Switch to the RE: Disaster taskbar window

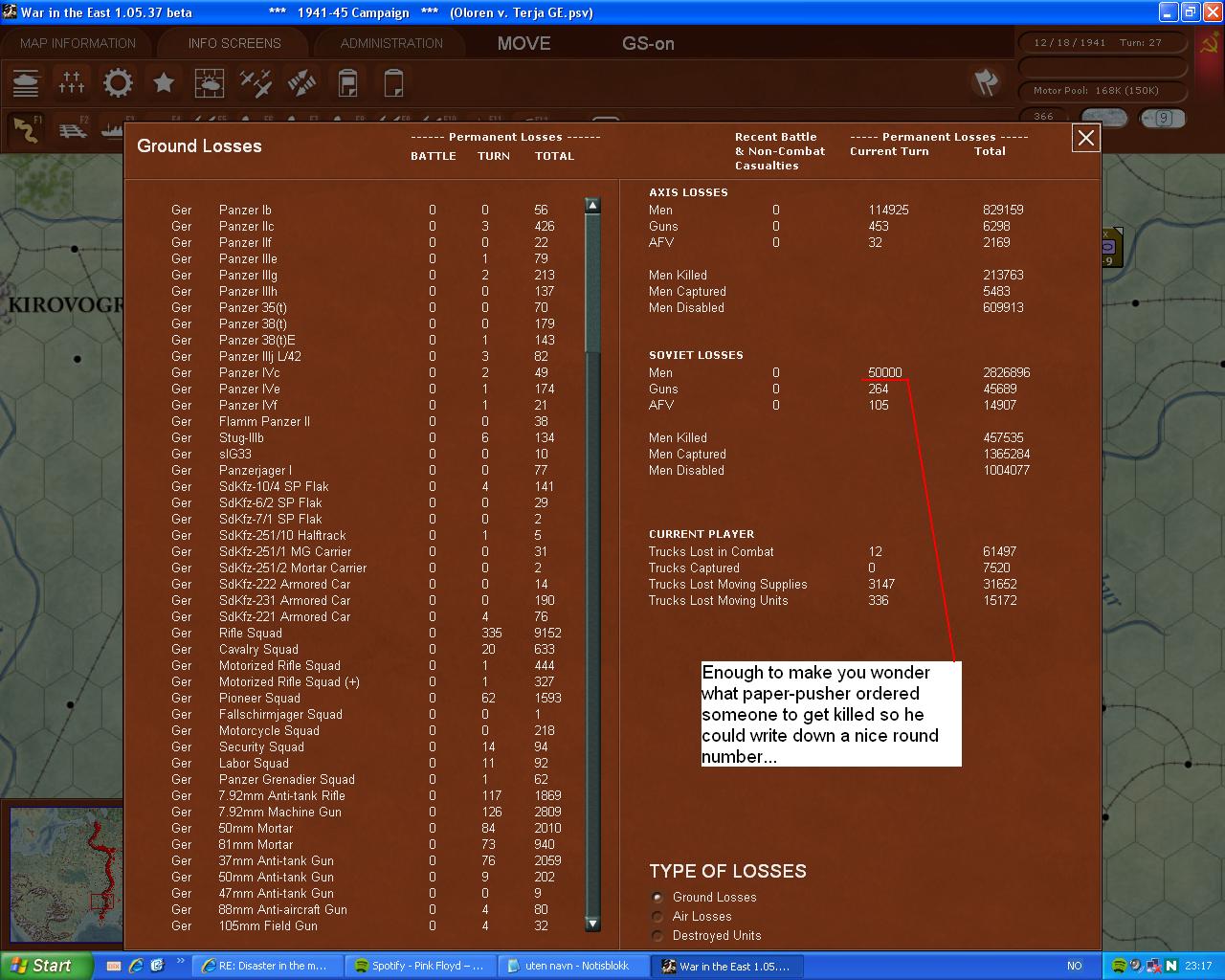269,966
